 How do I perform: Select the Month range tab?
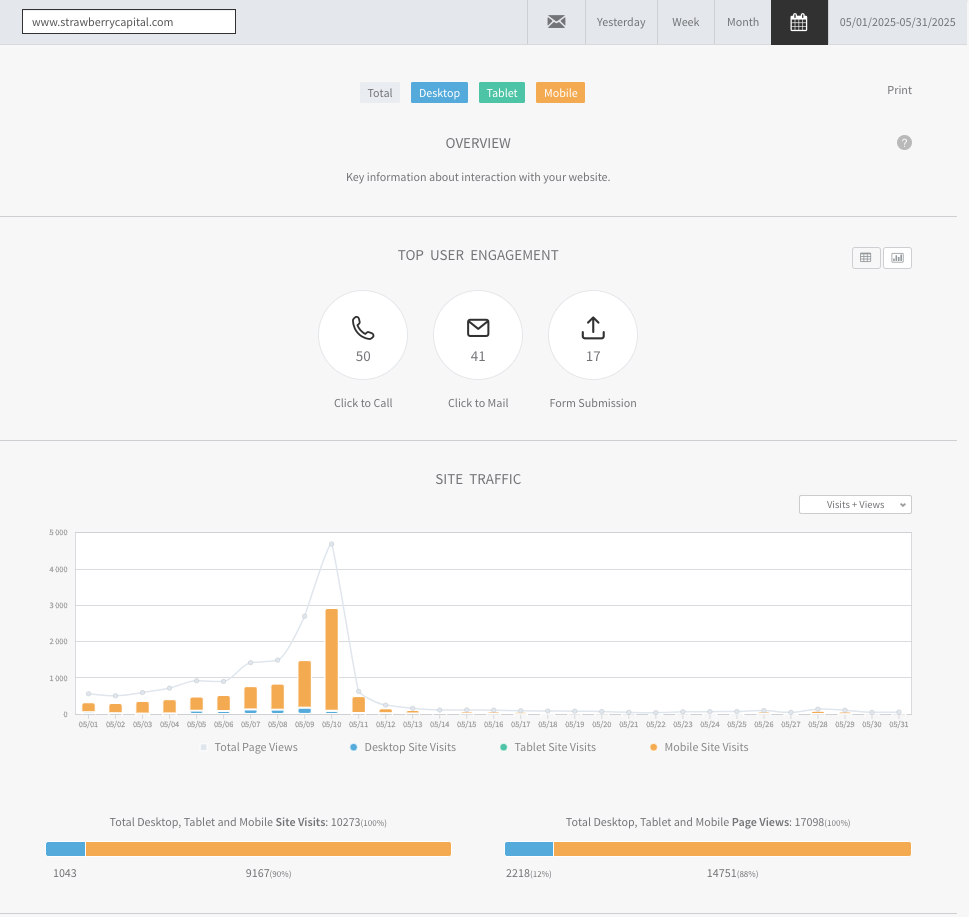click(x=742, y=22)
